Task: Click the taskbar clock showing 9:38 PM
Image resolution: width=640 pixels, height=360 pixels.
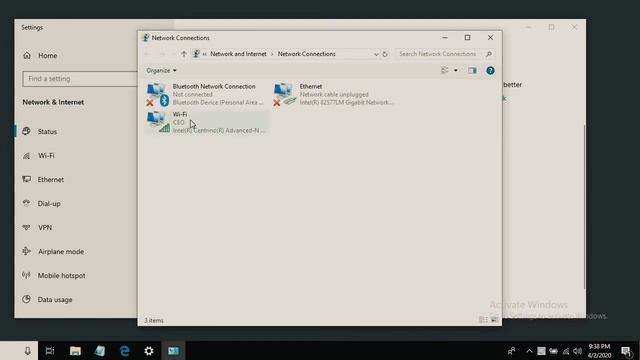Action: (x=599, y=351)
